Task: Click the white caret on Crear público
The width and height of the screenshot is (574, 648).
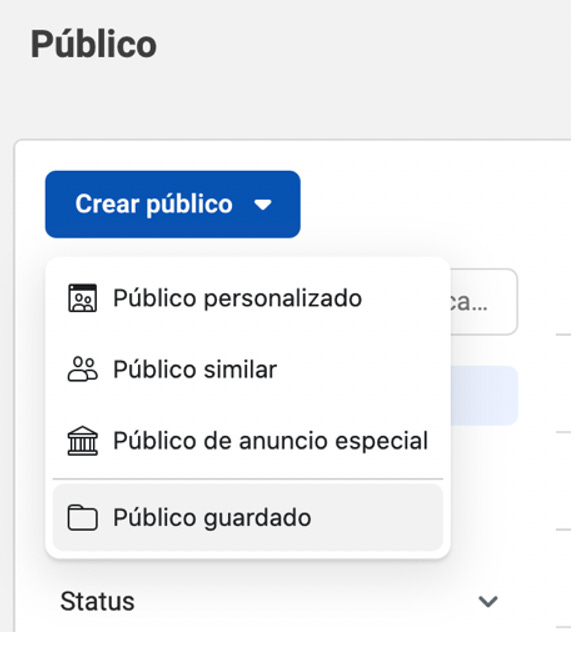Action: click(263, 204)
